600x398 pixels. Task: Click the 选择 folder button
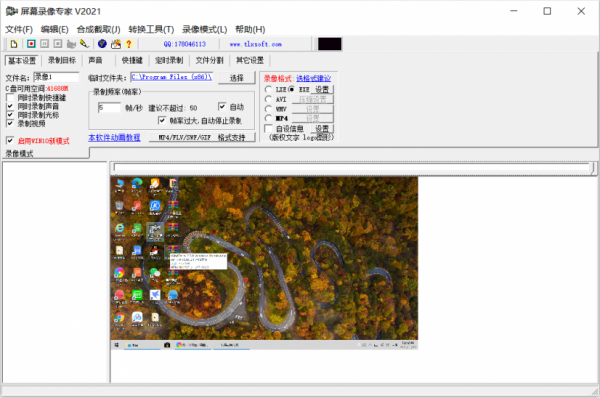coord(236,78)
